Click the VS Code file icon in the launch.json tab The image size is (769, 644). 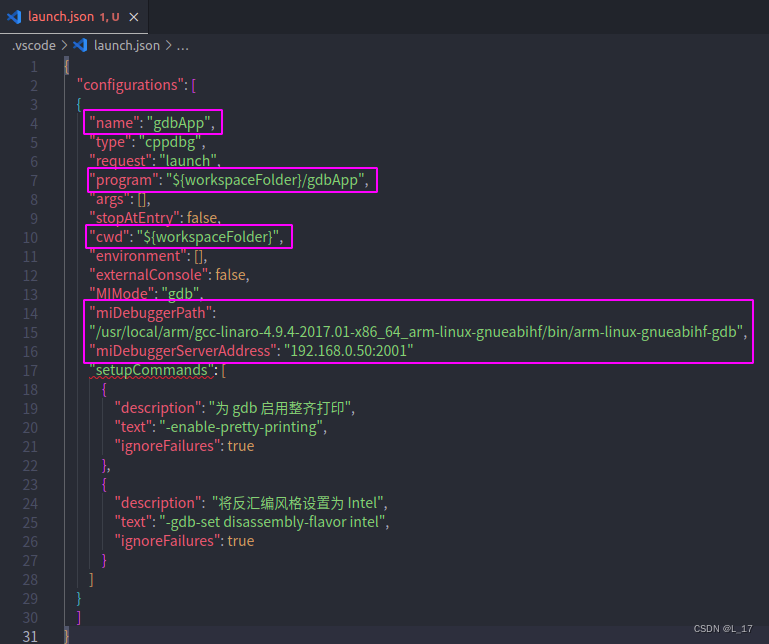14,16
